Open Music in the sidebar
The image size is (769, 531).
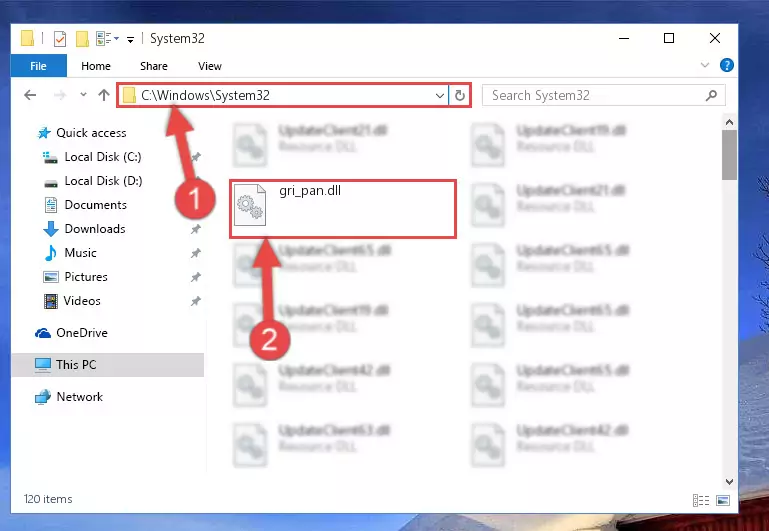[80, 253]
